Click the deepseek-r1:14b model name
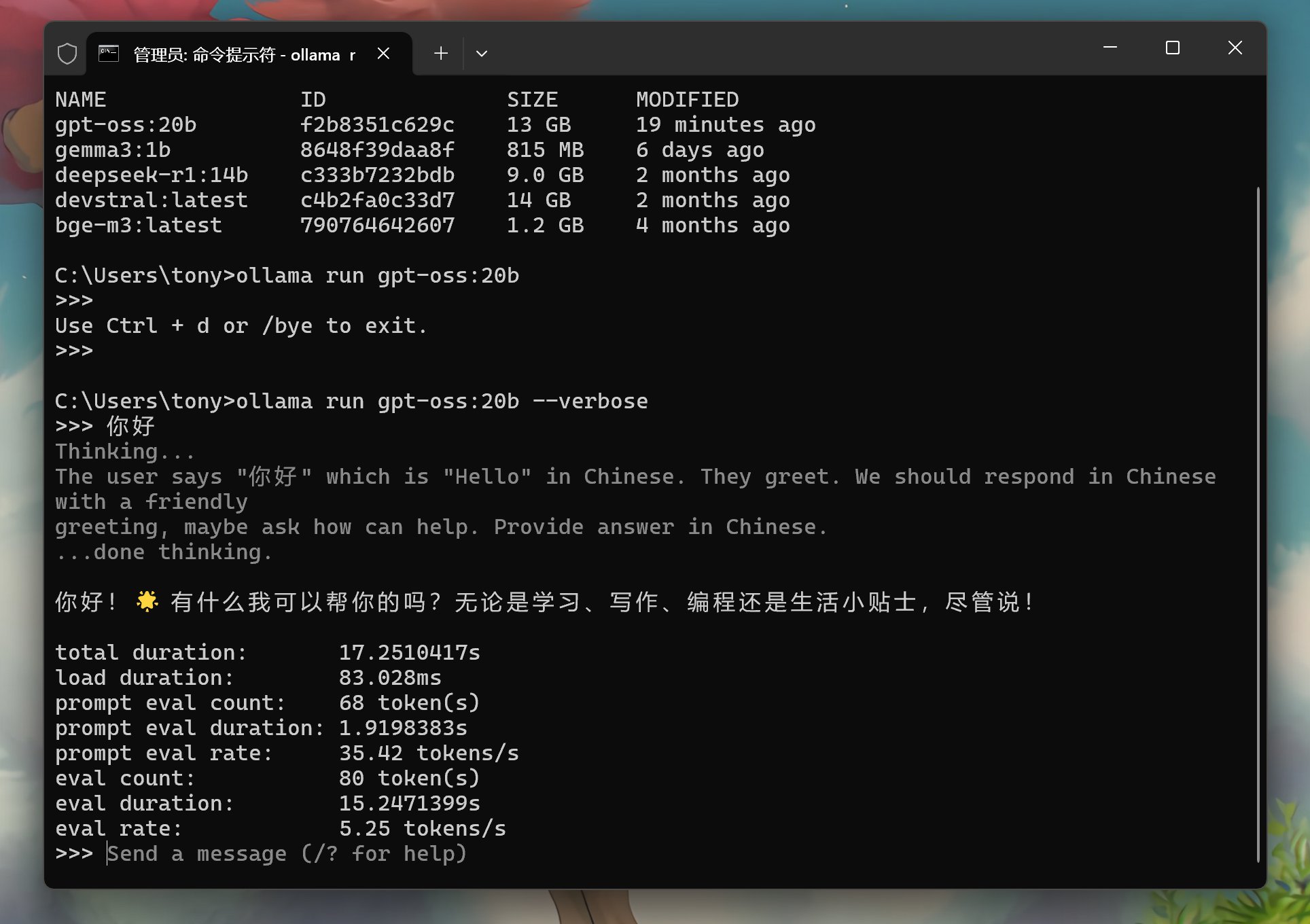This screenshot has width=1310, height=924. coord(152,175)
